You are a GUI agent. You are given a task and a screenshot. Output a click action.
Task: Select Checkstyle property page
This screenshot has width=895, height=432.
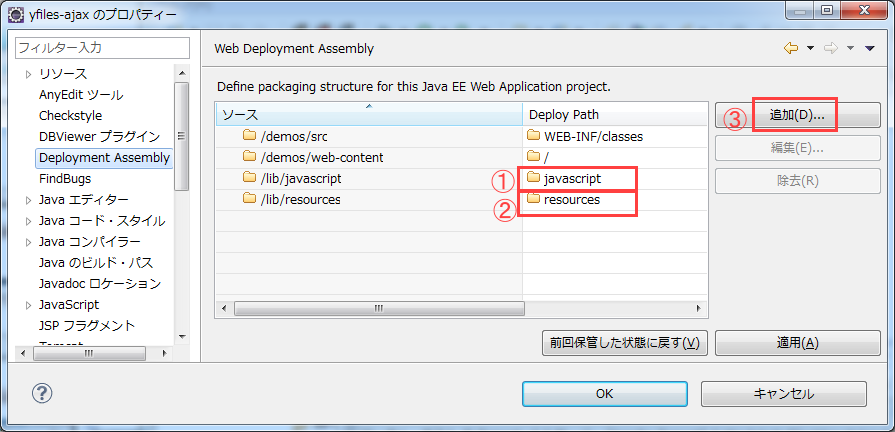point(70,116)
